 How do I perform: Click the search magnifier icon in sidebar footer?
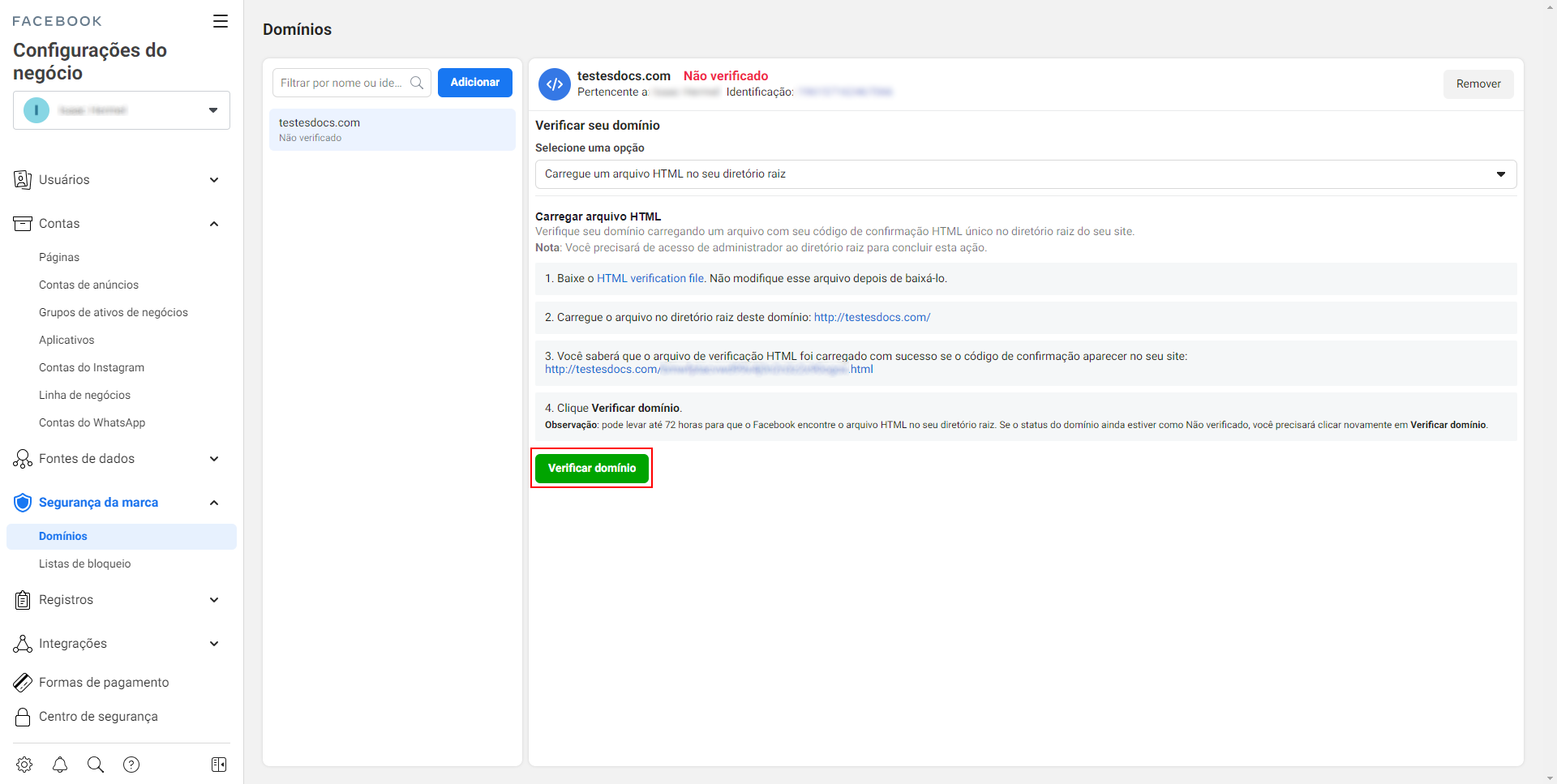pos(96,765)
